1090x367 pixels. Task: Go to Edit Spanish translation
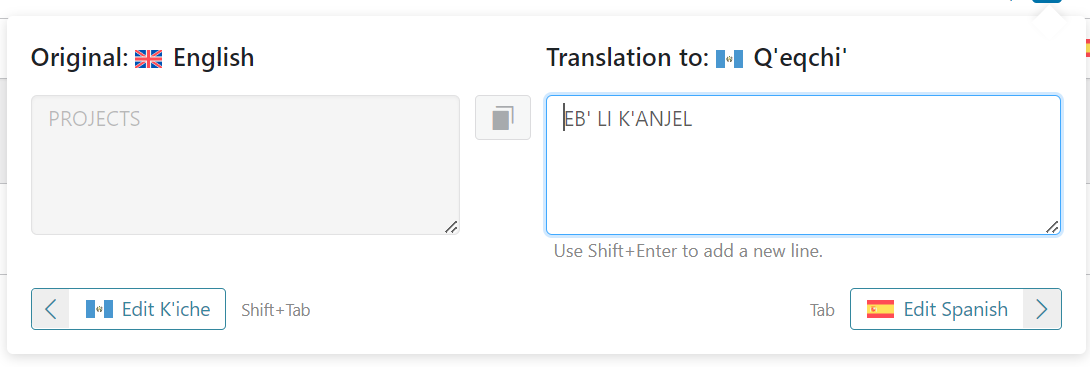pos(956,309)
